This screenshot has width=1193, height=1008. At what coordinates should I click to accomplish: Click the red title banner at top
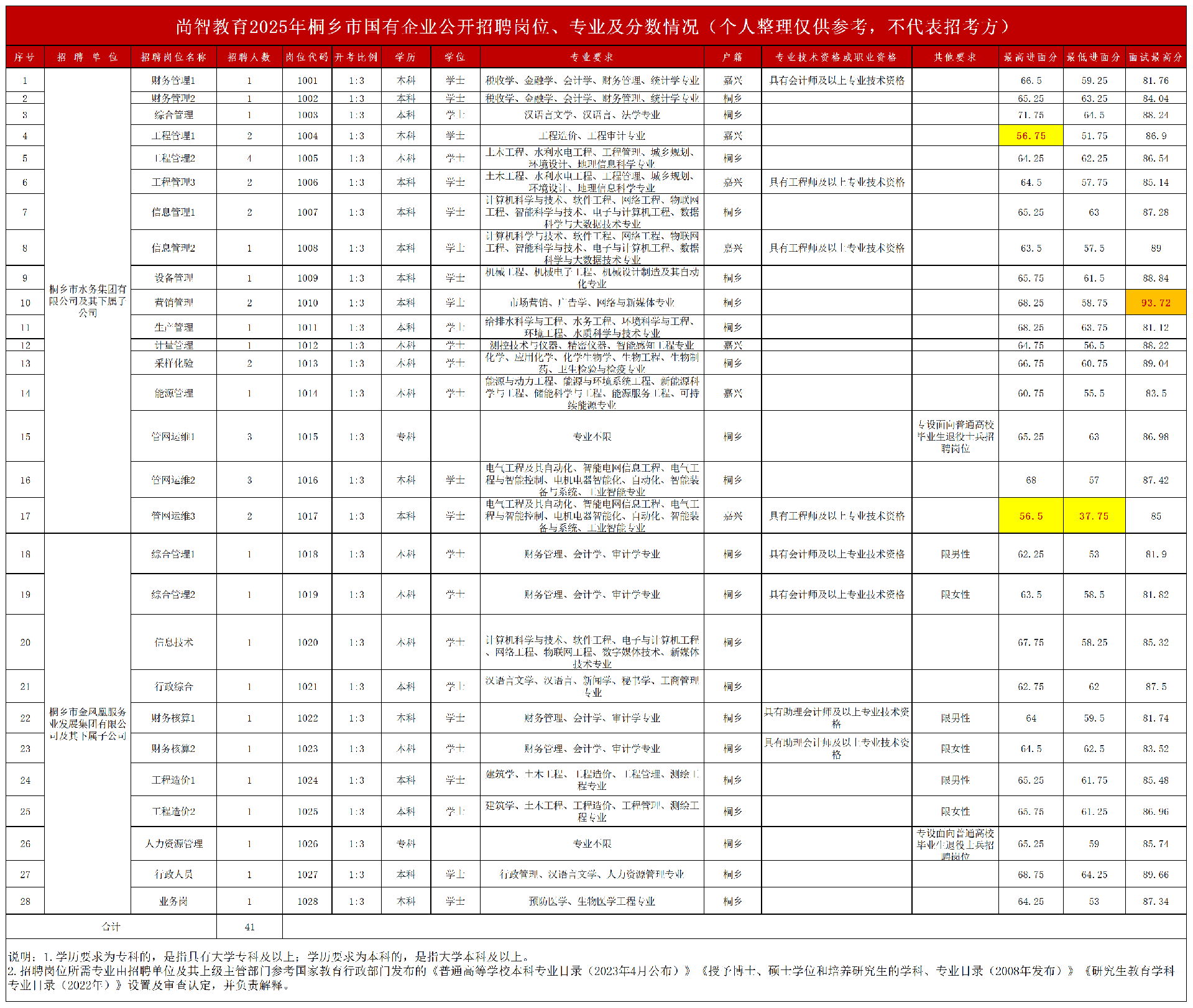[596, 26]
